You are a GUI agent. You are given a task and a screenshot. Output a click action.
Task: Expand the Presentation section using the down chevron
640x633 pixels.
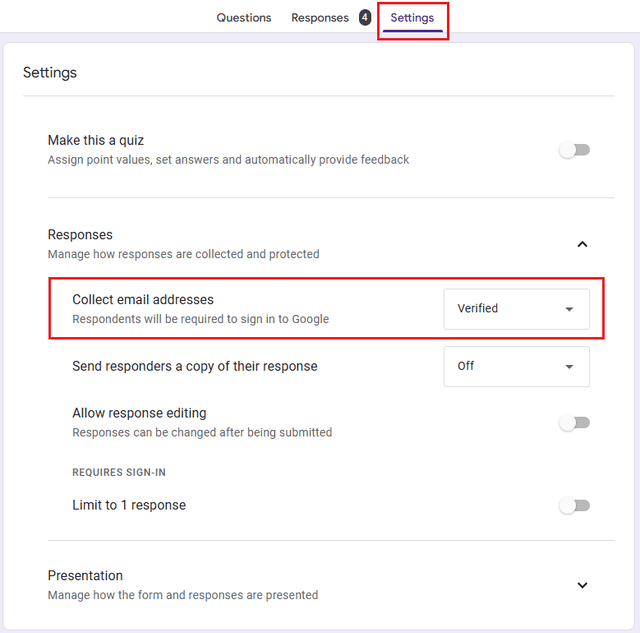click(x=582, y=585)
